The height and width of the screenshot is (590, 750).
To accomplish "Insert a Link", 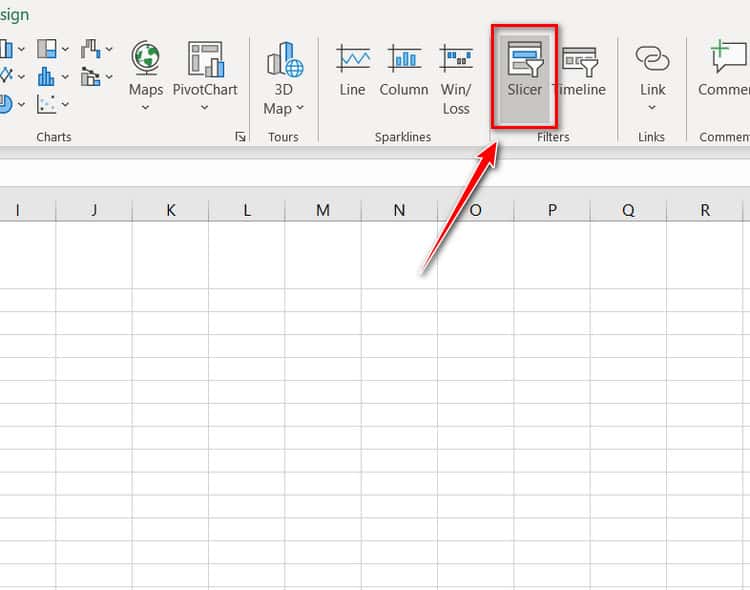I will (x=652, y=70).
